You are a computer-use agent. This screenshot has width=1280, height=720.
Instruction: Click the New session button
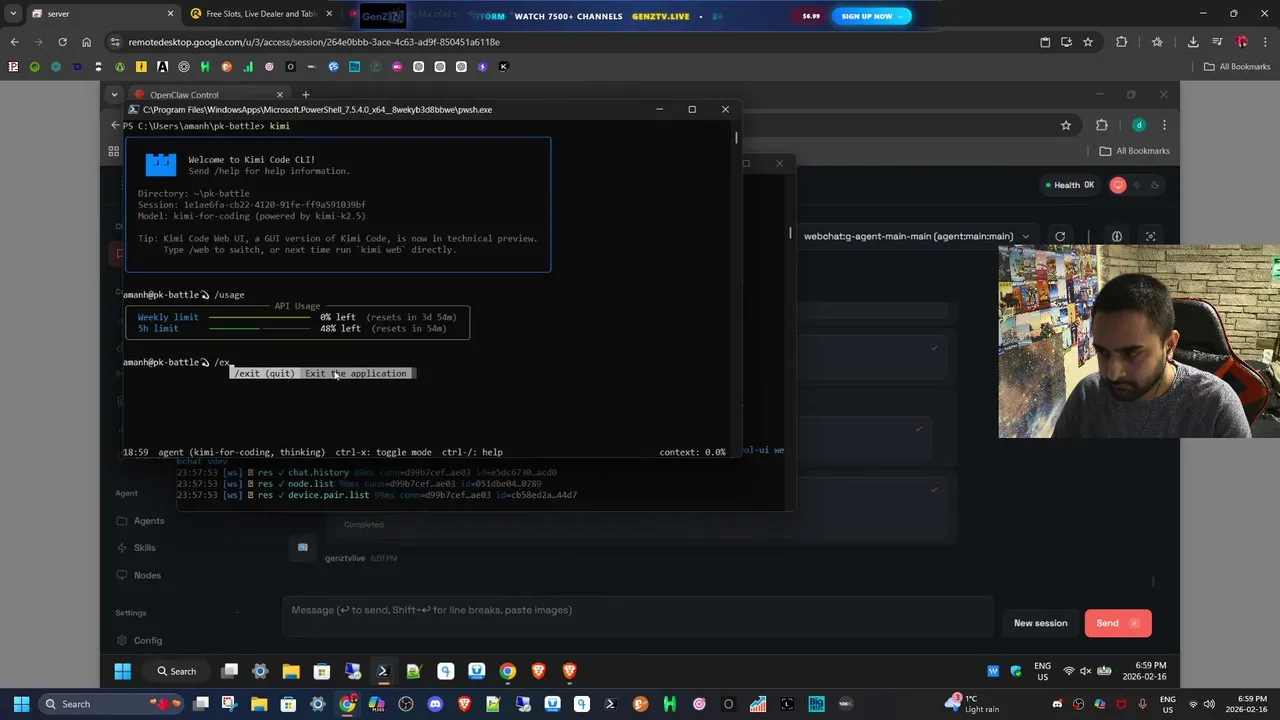click(x=1040, y=623)
